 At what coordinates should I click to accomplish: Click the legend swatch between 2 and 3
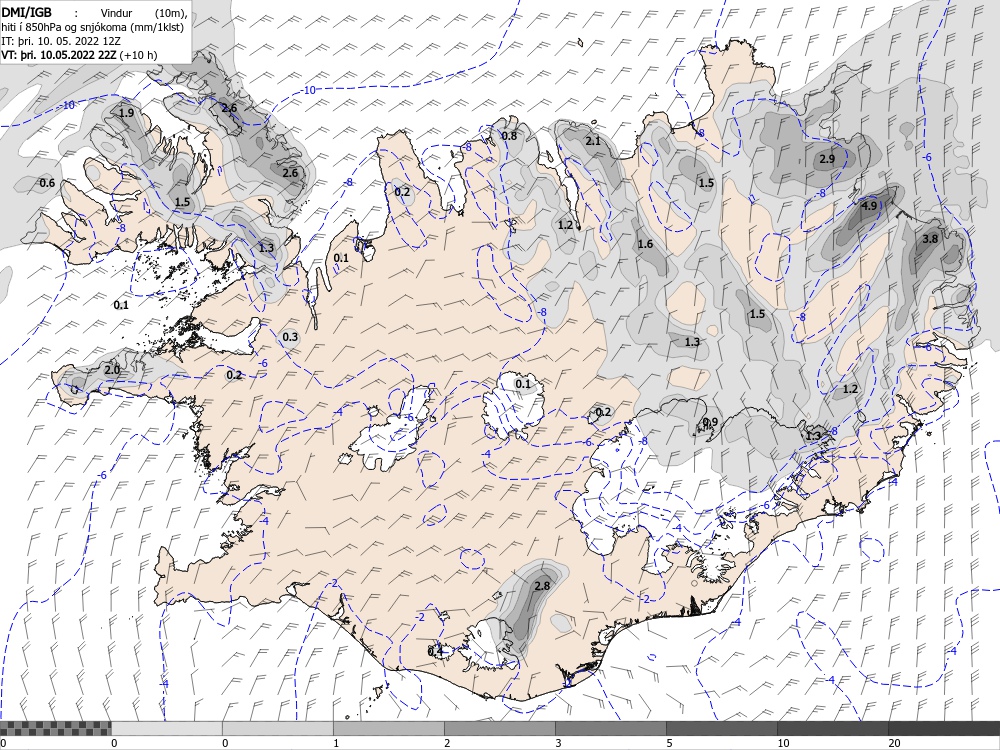[x=499, y=728]
